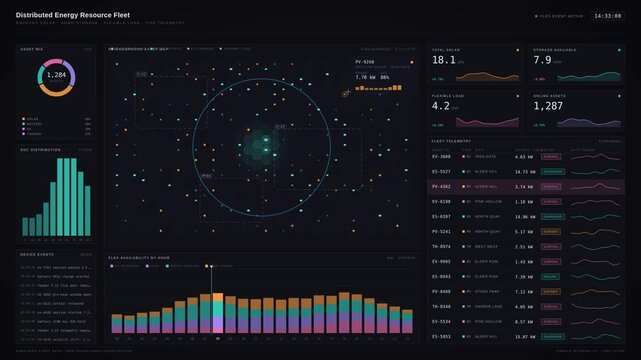This screenshot has height=360, width=641.
Task: Click the mini bar chart in PV-9260 card
Action: (x=379, y=87)
